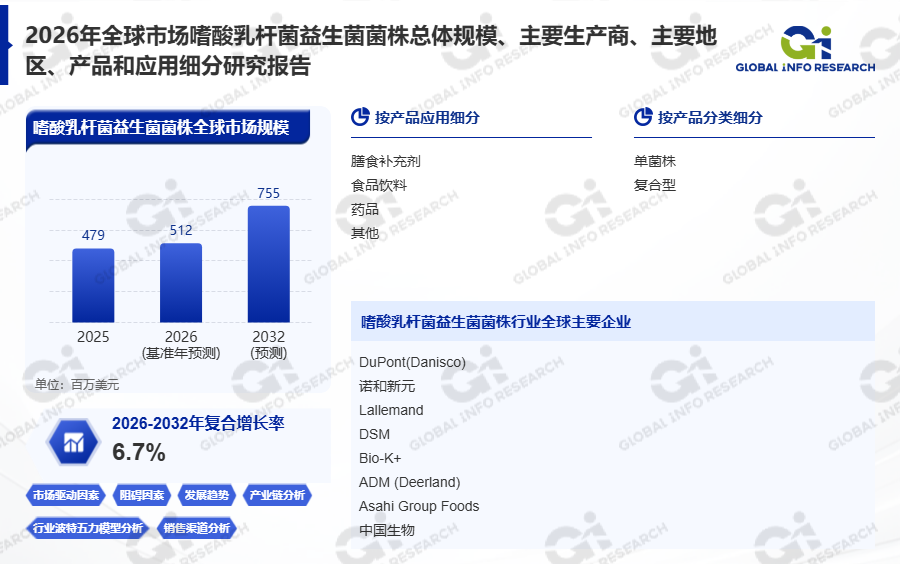The height and width of the screenshot is (564, 900).
Task: Click the 2032 forecast bar
Action: [x=269, y=264]
